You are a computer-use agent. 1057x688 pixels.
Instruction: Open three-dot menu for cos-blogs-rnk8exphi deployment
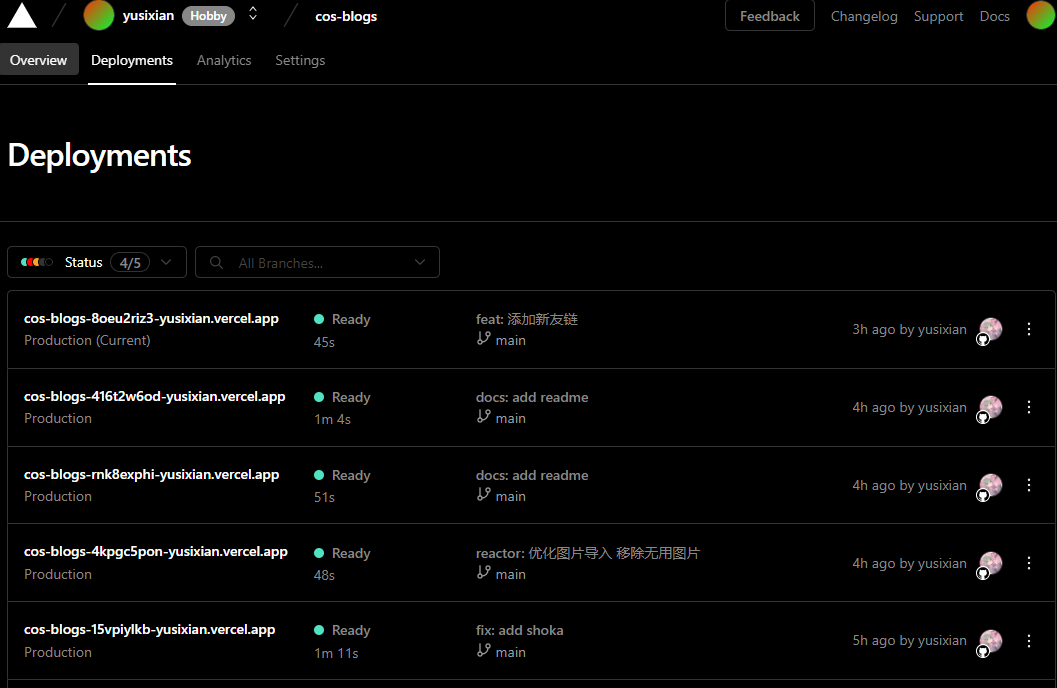(1029, 485)
